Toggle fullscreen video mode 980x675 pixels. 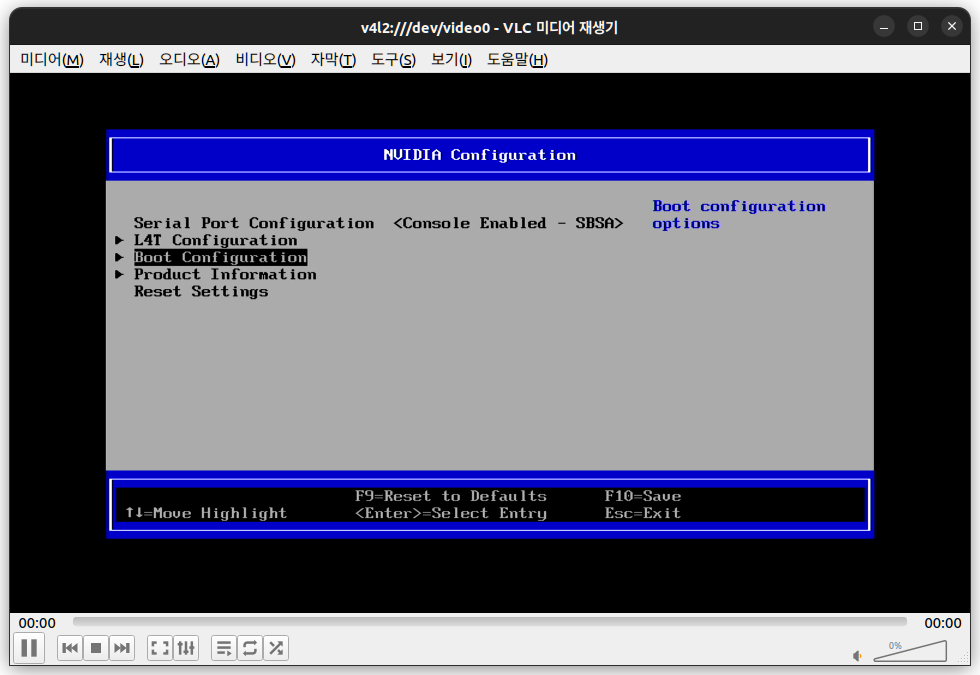[160, 648]
